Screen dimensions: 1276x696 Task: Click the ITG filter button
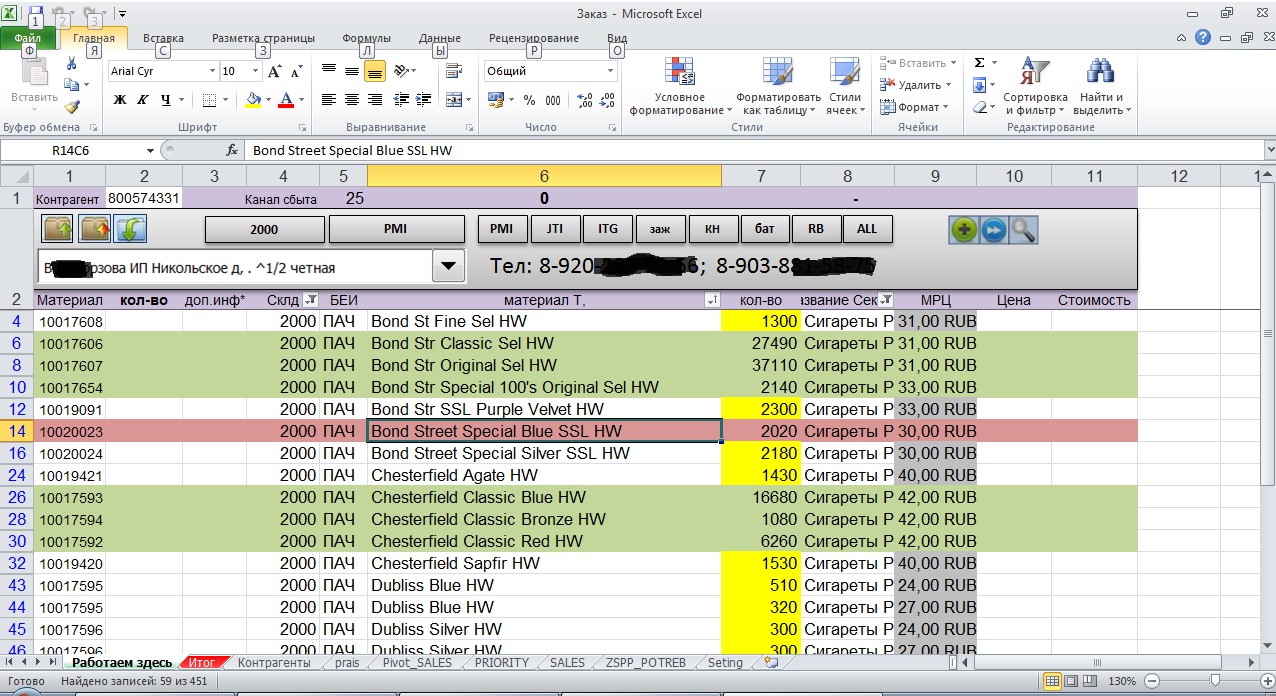[x=607, y=229]
